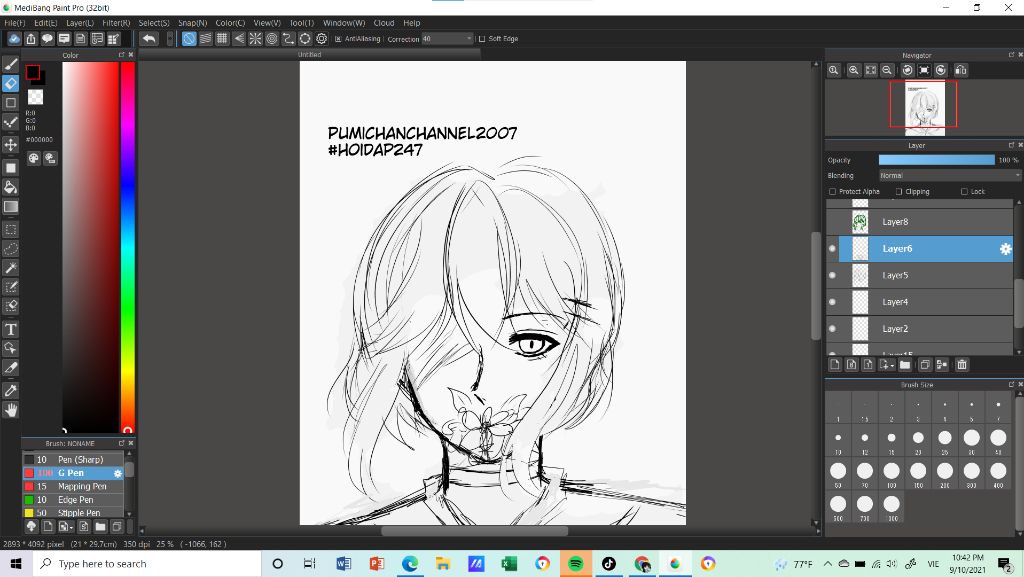The image size is (1024, 577).
Task: Click the foreground black color swatch
Action: (33, 72)
